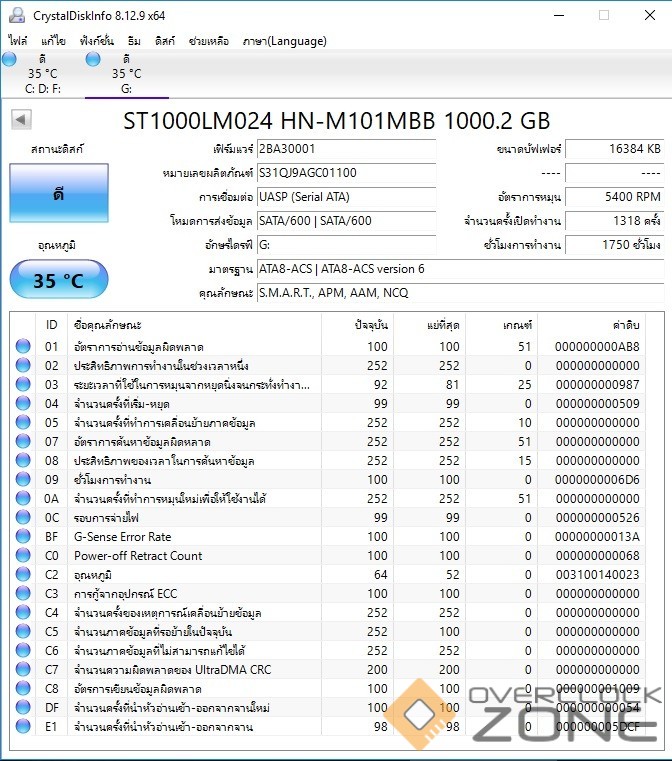Viewport: 672px width, 761px height.
Task: Click the status orb for attribute C2
Action: 23,574
